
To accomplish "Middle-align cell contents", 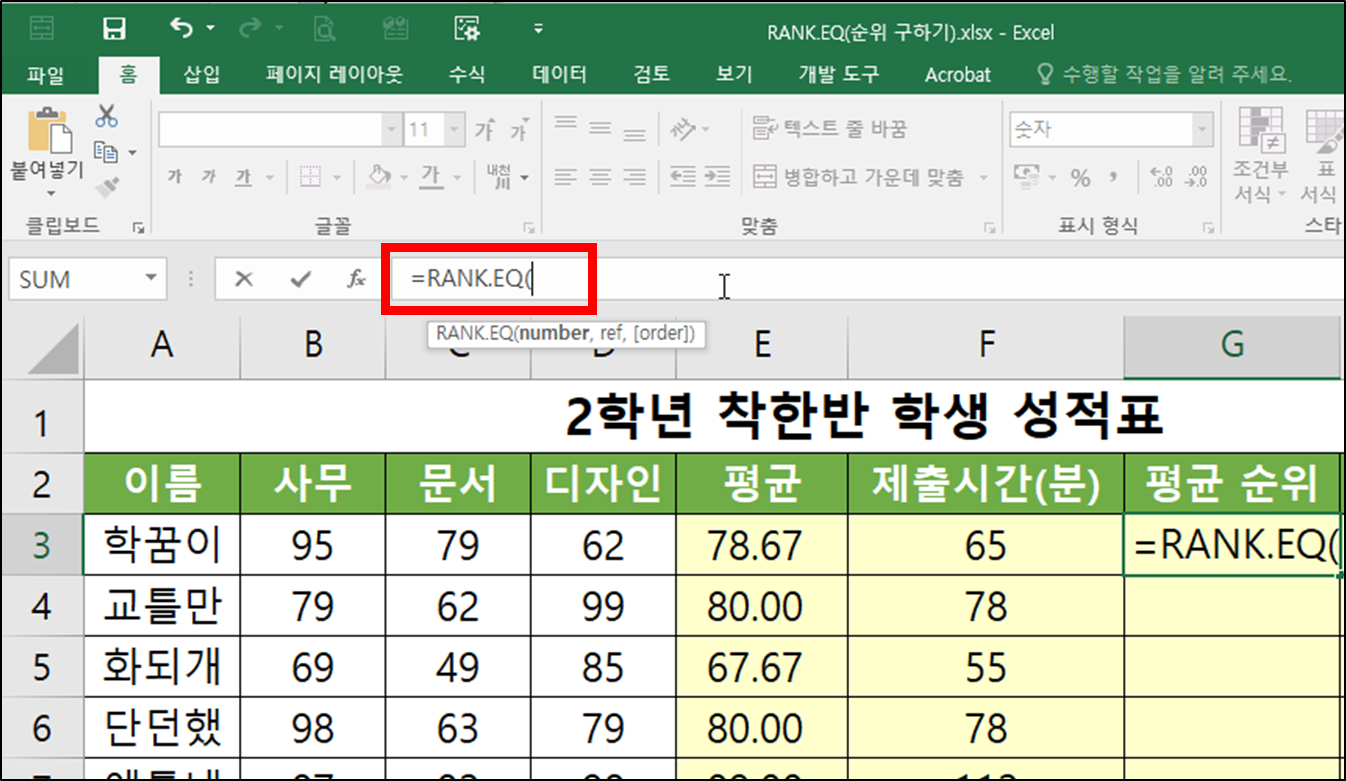I will tap(600, 129).
